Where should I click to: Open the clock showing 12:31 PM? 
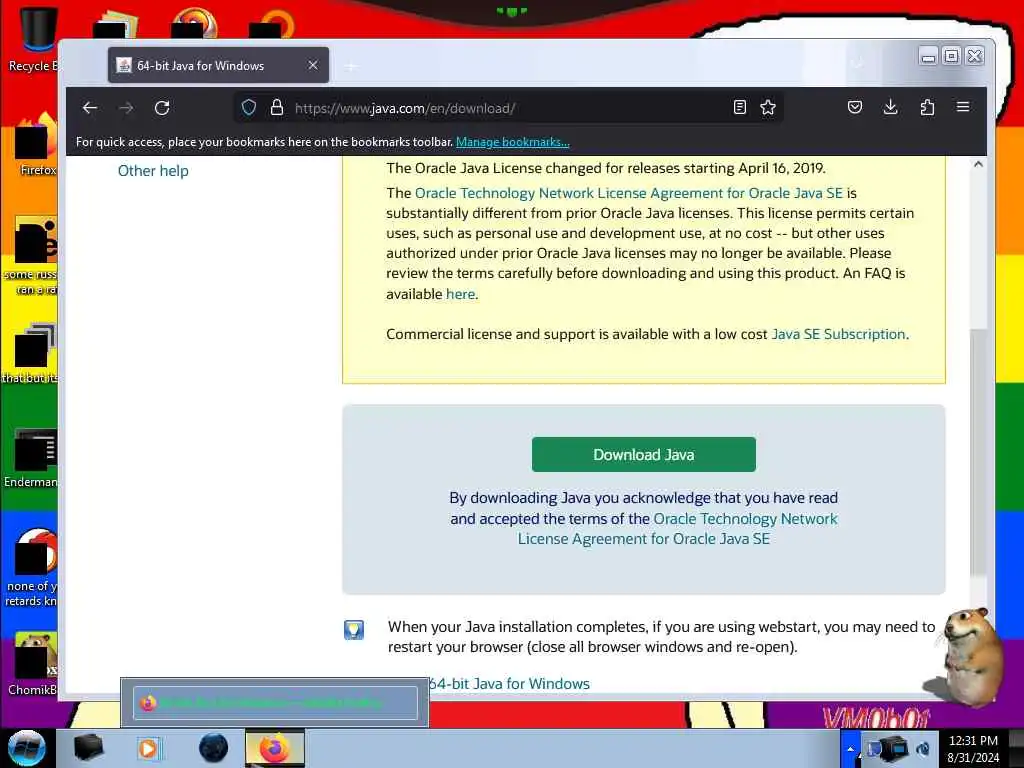click(x=973, y=749)
